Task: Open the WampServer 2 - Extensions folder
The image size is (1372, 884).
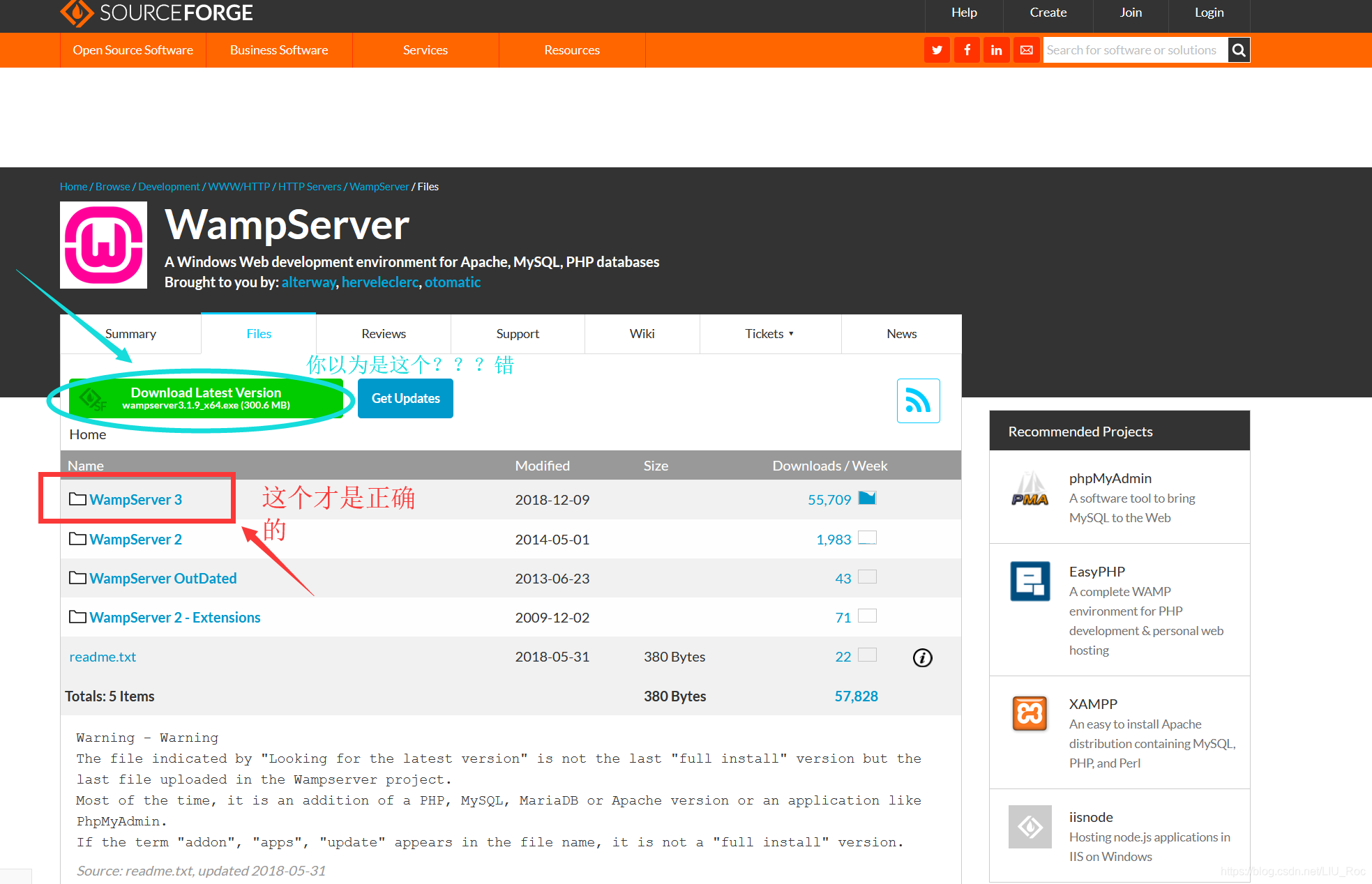Action: pos(174,618)
